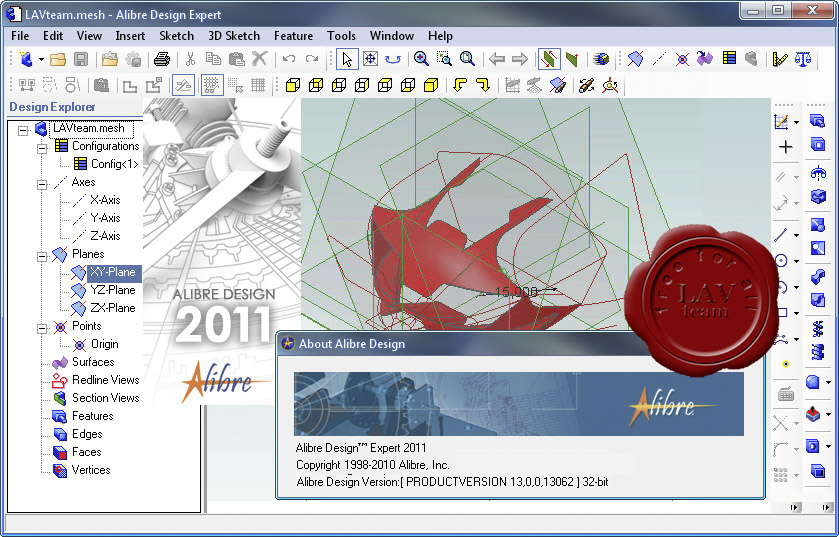Select the Zoom Window tool
Image resolution: width=839 pixels, height=537 pixels.
tap(444, 59)
